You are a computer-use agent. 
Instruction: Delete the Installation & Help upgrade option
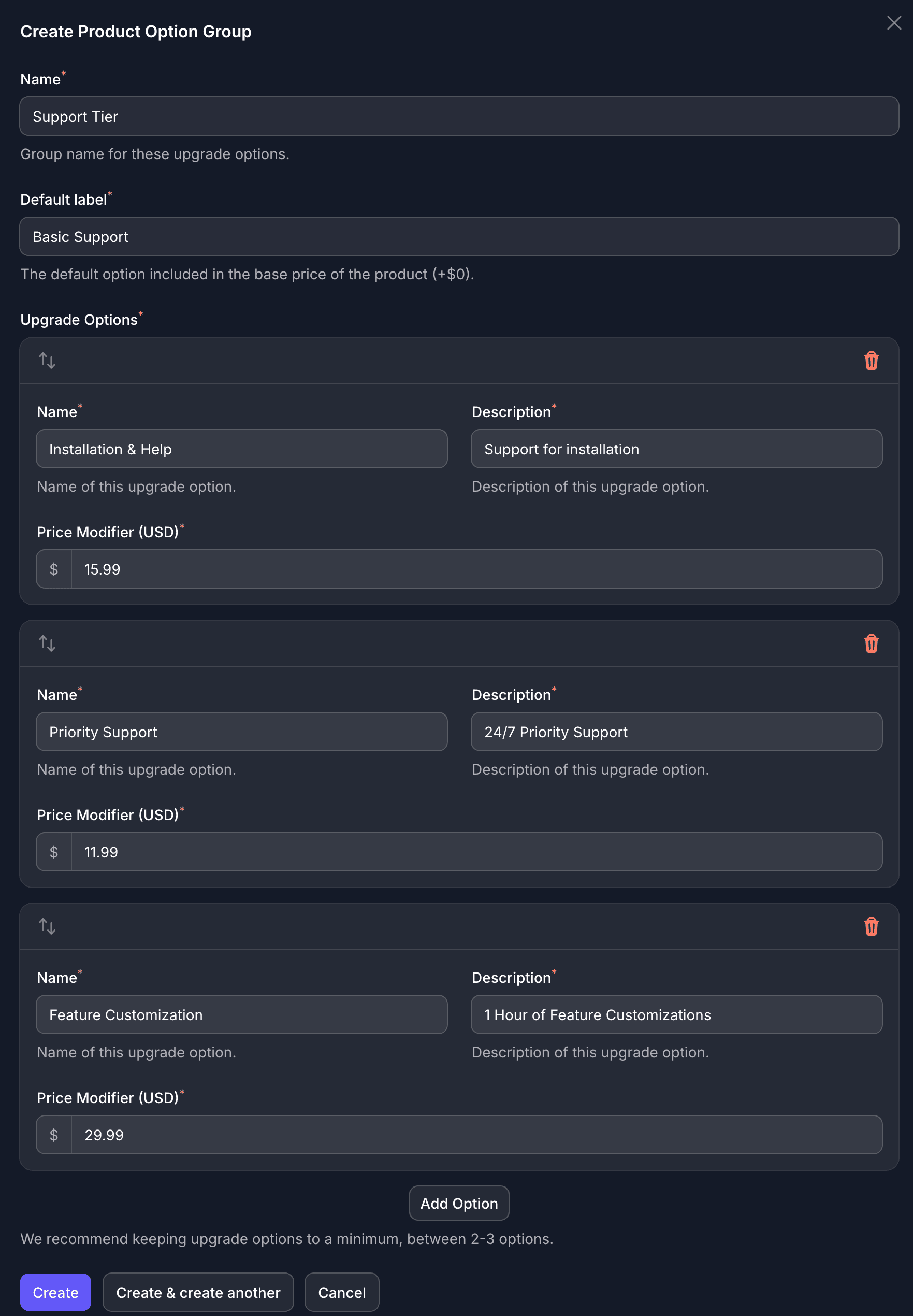(x=871, y=361)
